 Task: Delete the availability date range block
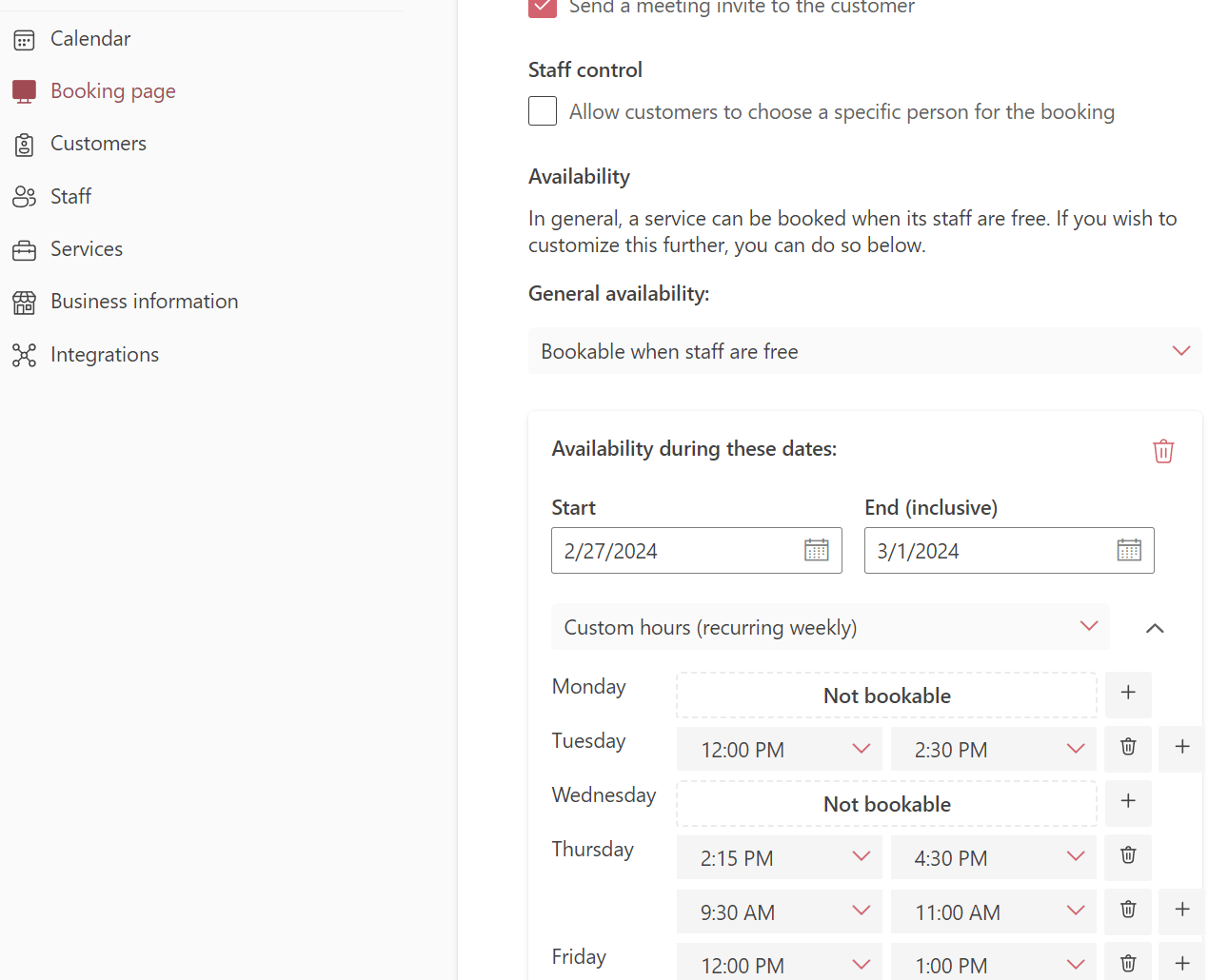click(x=1163, y=451)
